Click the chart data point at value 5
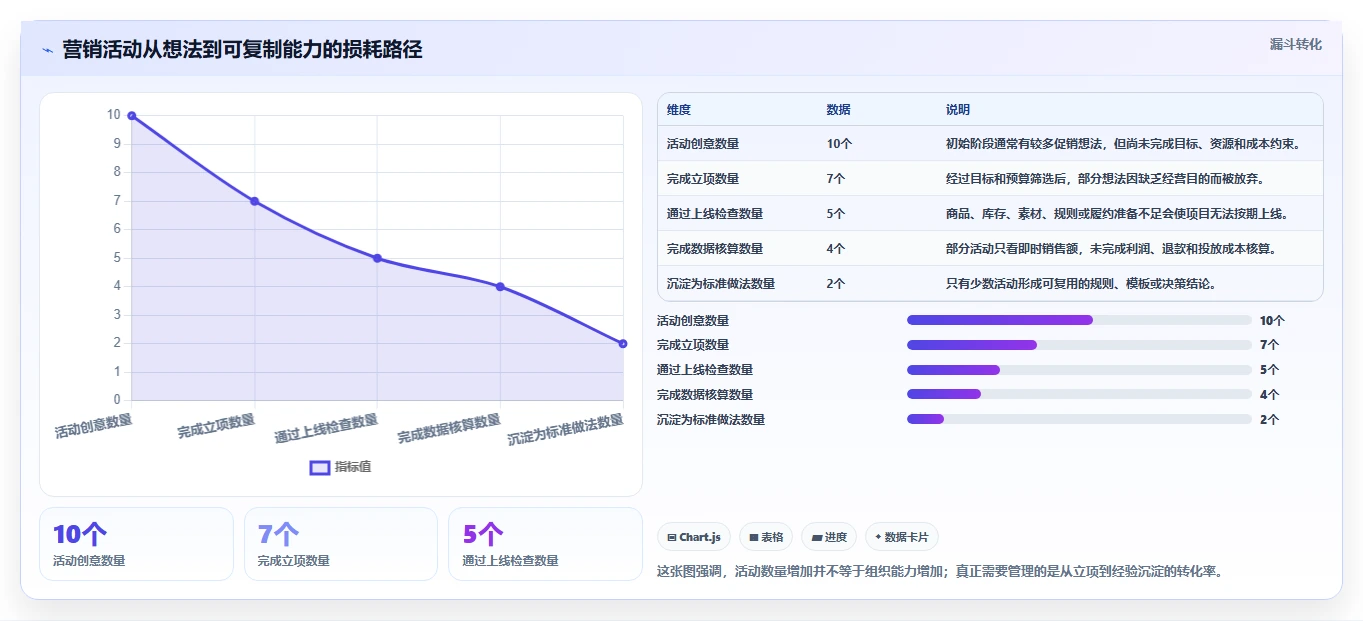1363x621 pixels. [377, 258]
